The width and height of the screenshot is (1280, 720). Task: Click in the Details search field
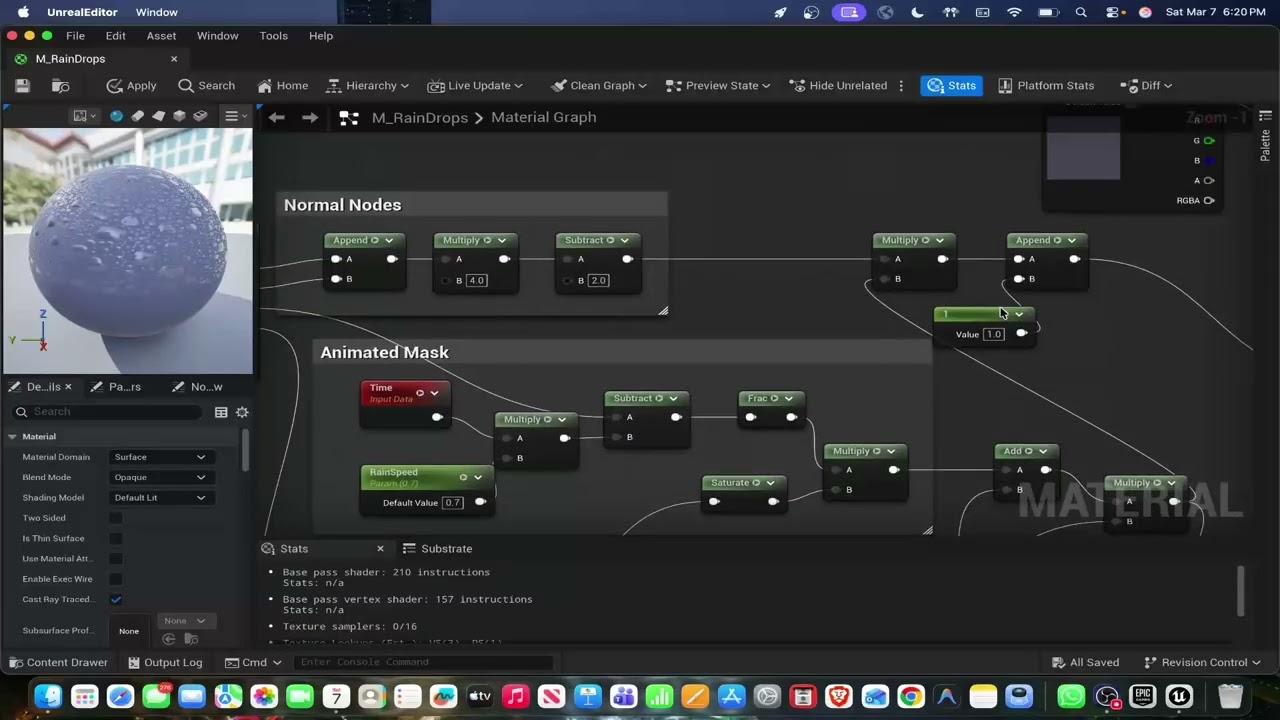[108, 412]
